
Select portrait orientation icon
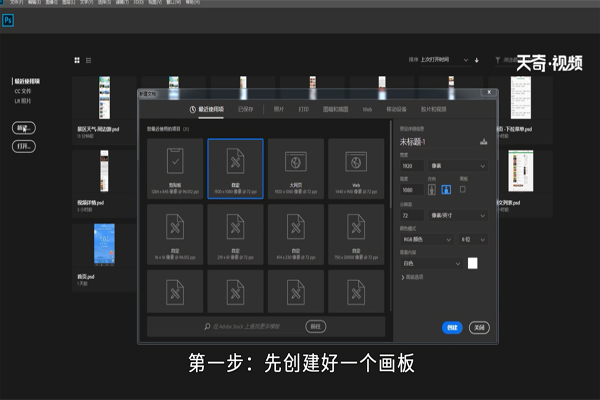(432, 189)
